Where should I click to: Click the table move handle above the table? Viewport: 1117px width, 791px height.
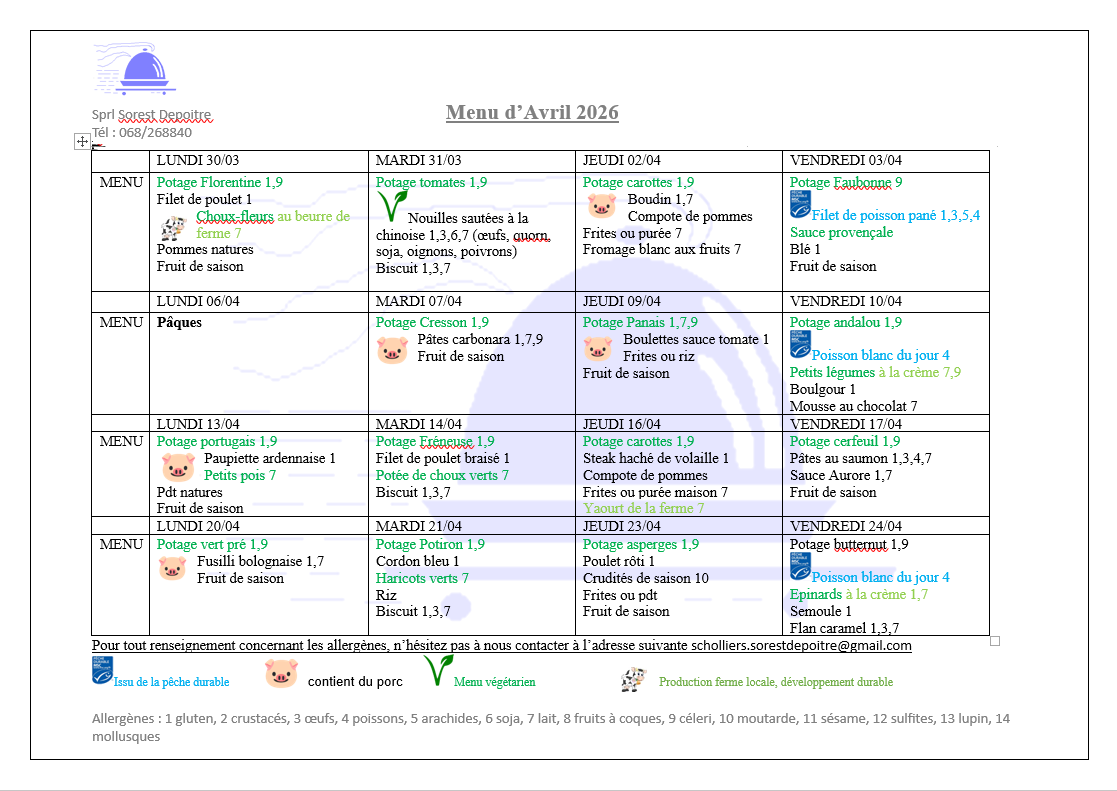83,142
